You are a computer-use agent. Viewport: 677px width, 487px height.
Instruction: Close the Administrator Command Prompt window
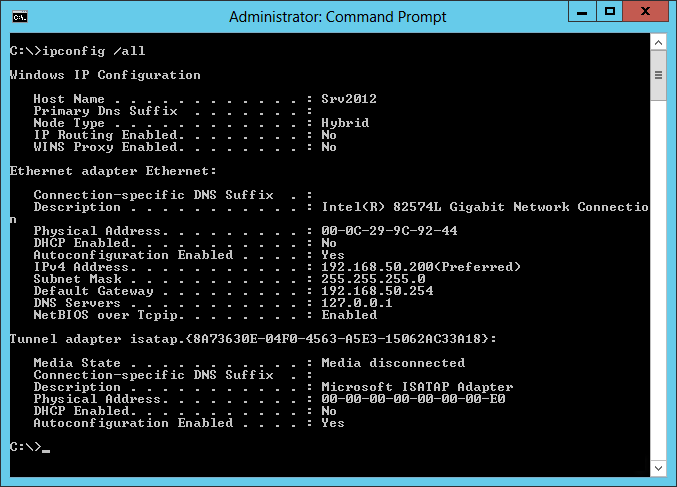[645, 11]
